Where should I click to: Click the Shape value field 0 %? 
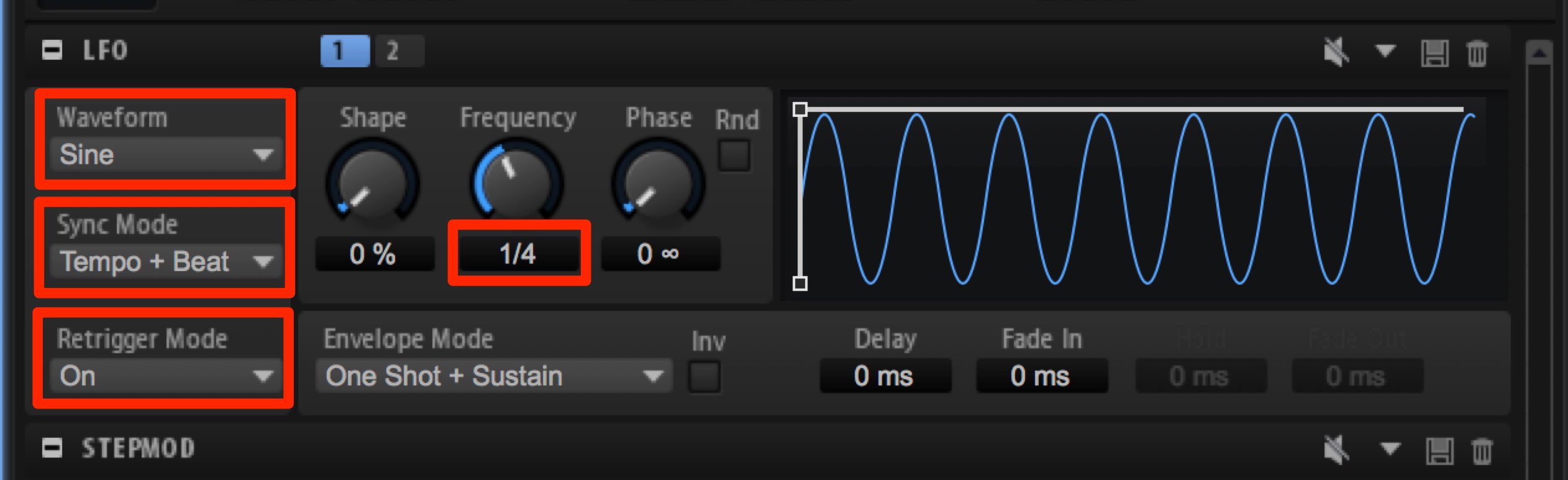(375, 254)
